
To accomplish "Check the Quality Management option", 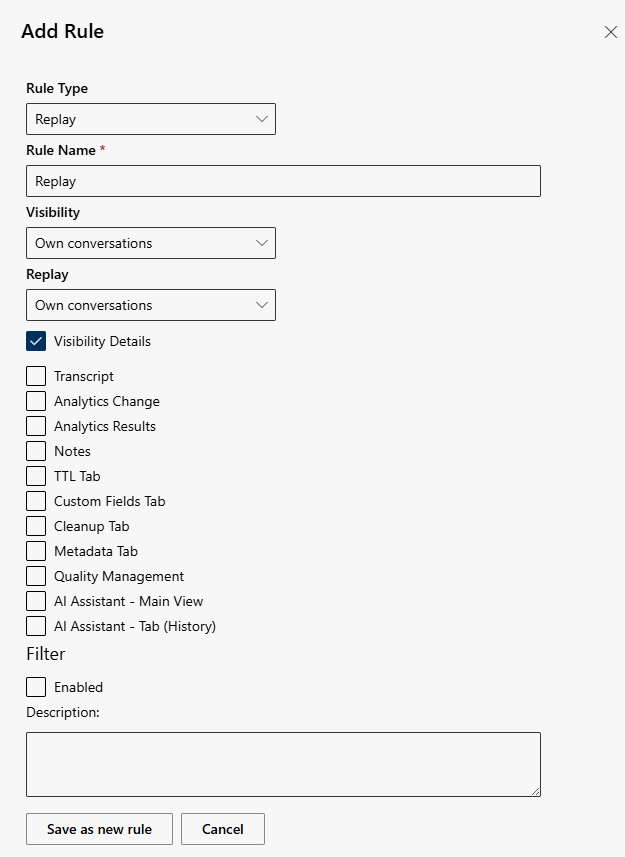I will click(x=36, y=576).
